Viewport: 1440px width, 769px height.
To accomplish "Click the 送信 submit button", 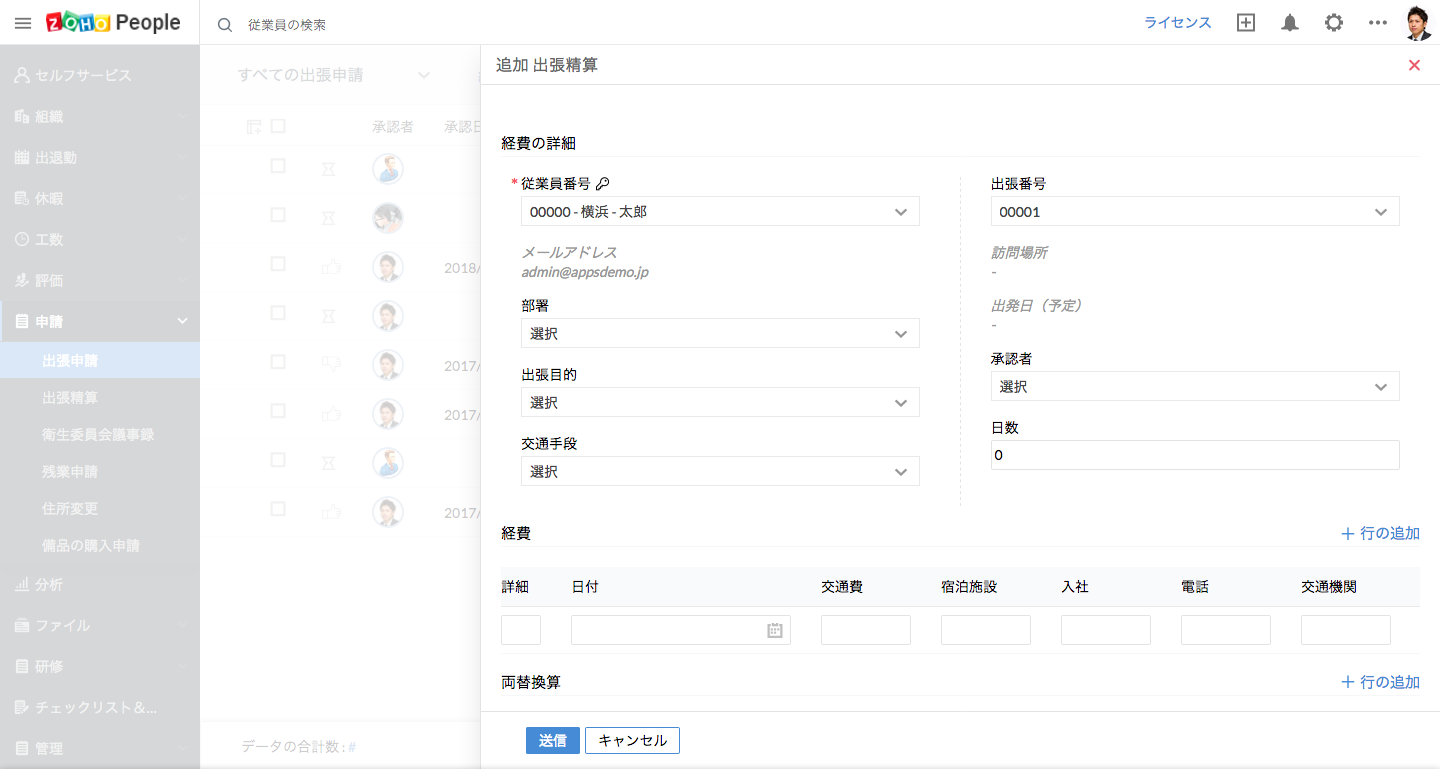I will pos(552,740).
